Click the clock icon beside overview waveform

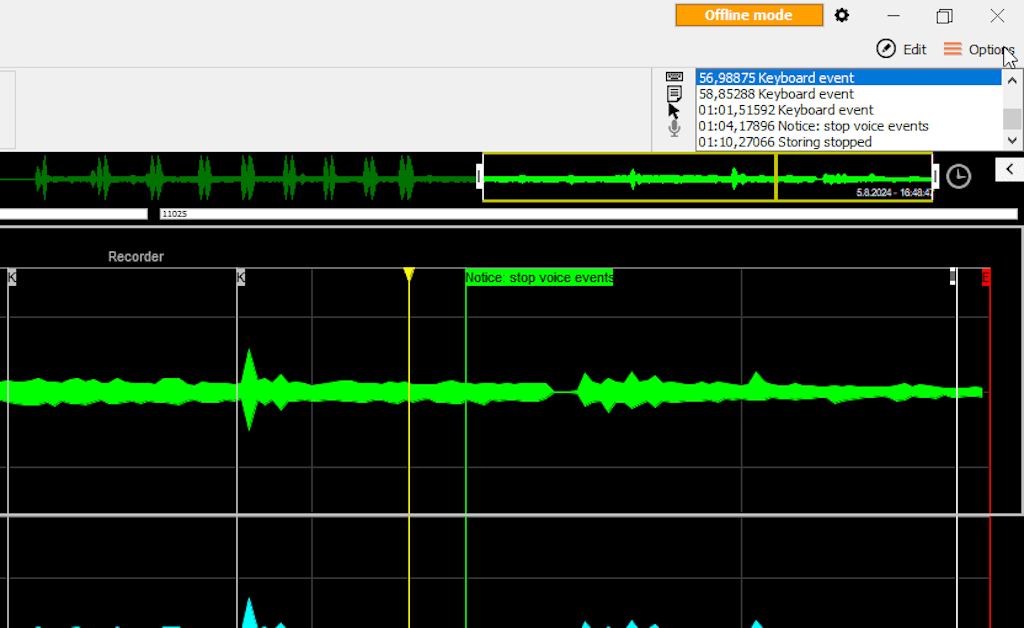(958, 176)
